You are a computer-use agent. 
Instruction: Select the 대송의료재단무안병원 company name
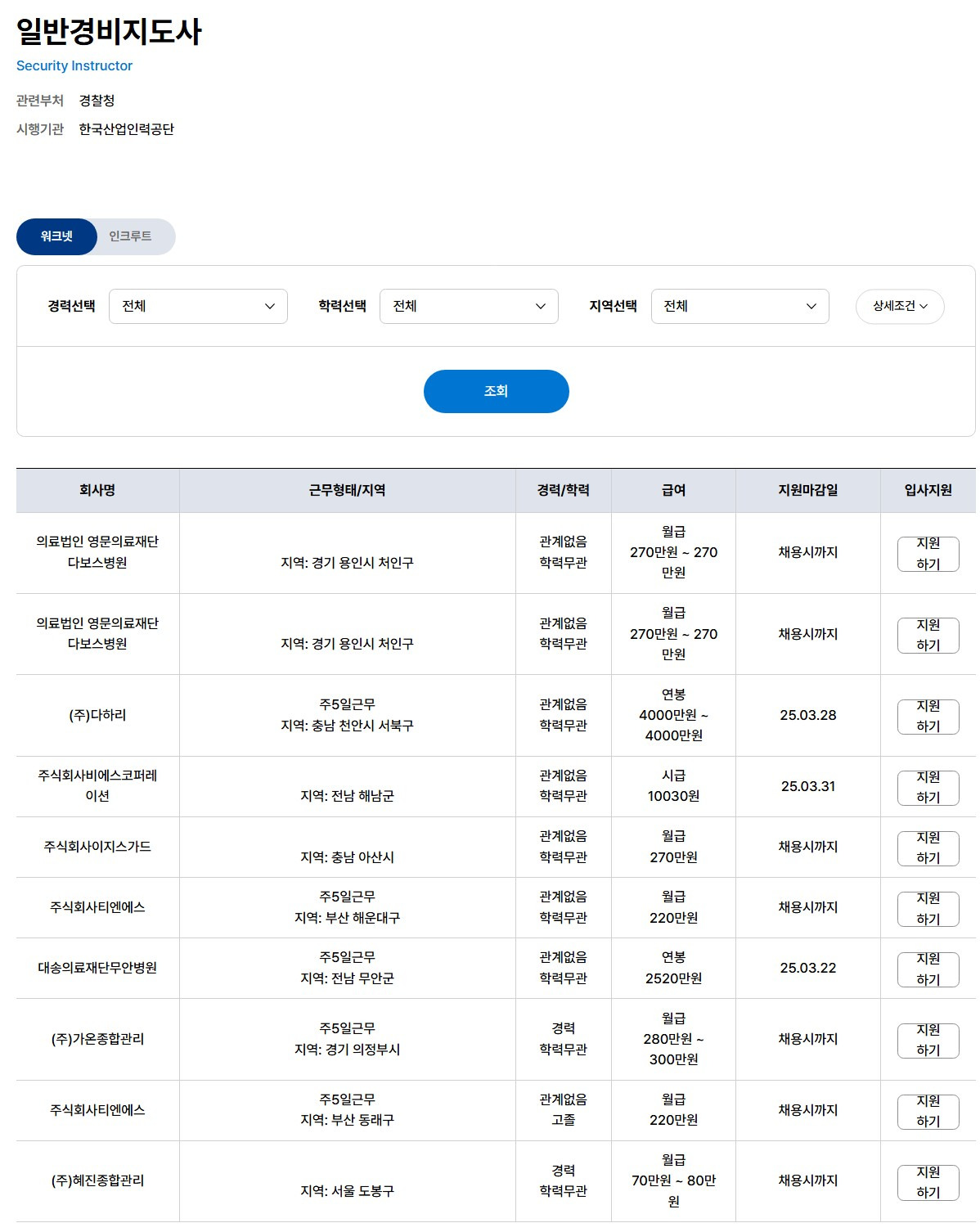(97, 968)
